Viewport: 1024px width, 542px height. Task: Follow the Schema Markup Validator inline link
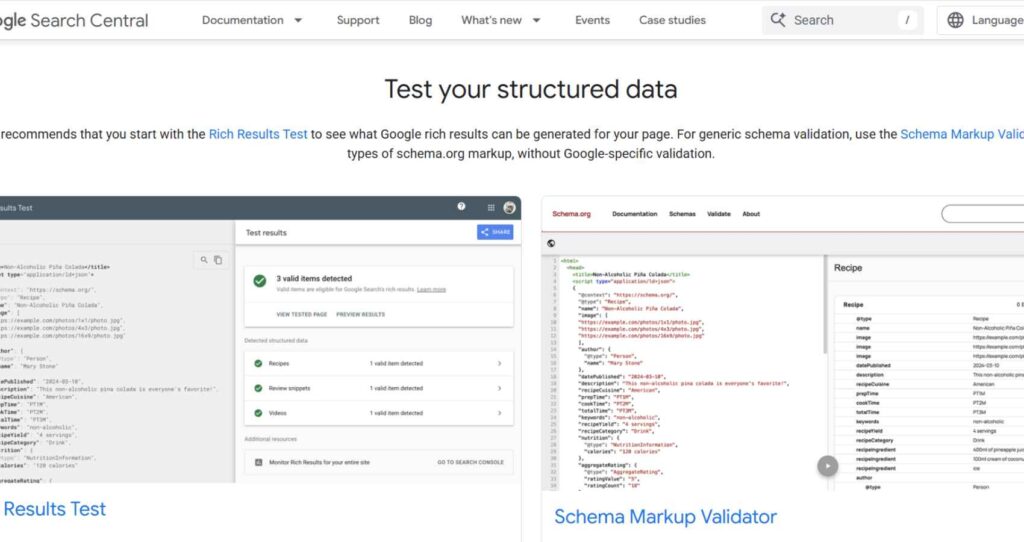tap(962, 134)
